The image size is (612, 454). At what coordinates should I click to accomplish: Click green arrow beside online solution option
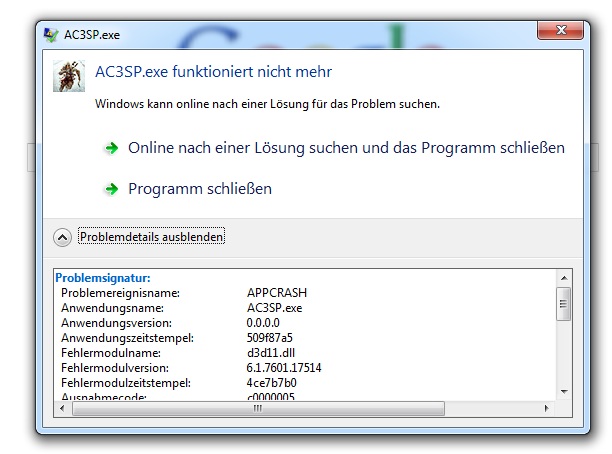(x=112, y=148)
